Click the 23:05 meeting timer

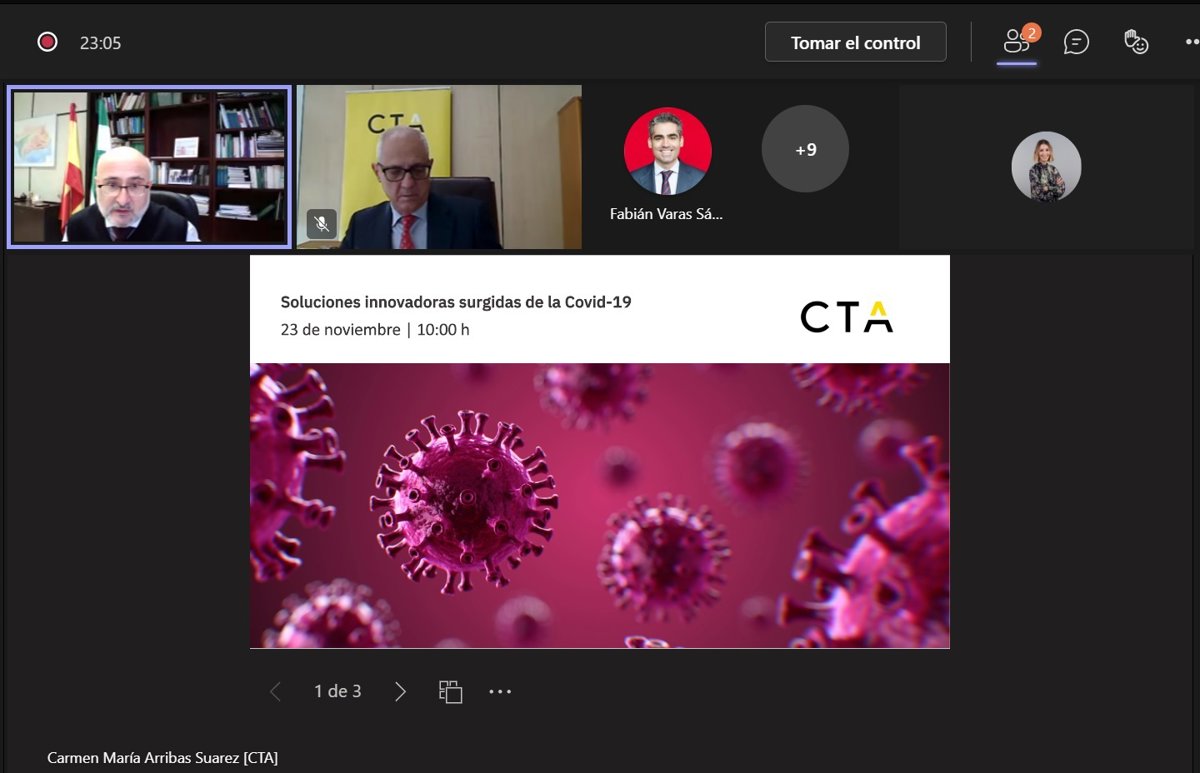click(100, 43)
